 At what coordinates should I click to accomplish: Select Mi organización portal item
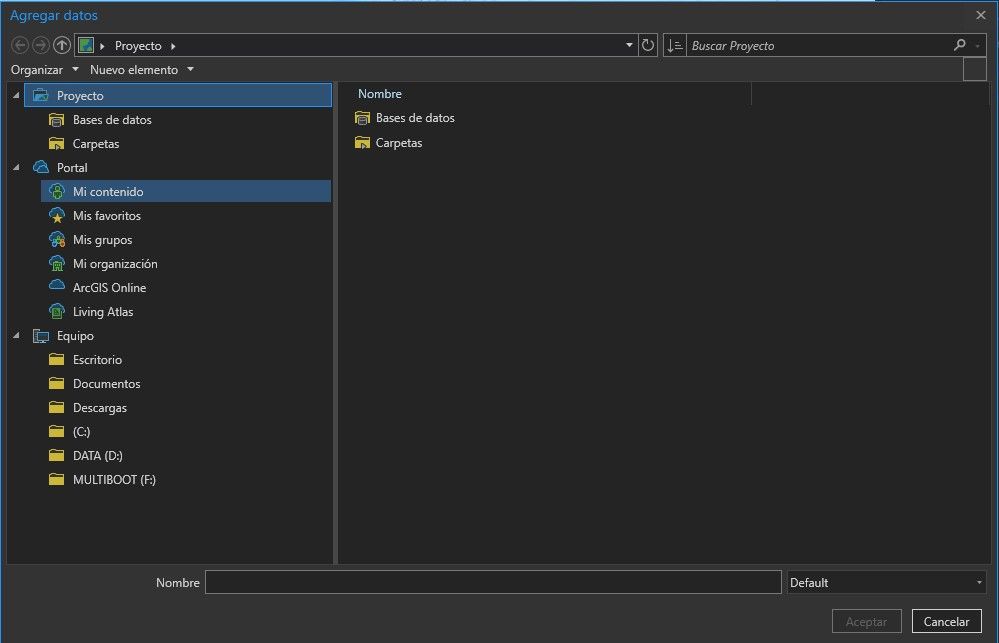click(x=115, y=264)
